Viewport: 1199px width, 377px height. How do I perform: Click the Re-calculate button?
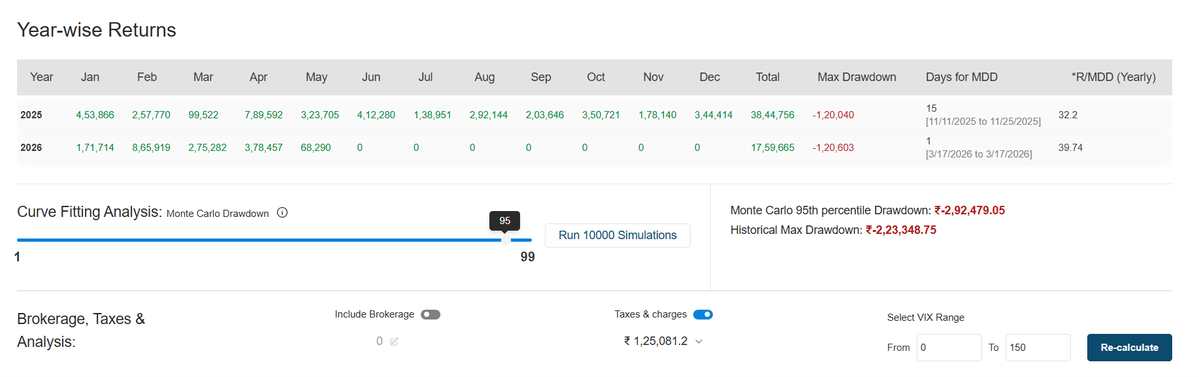point(1129,347)
